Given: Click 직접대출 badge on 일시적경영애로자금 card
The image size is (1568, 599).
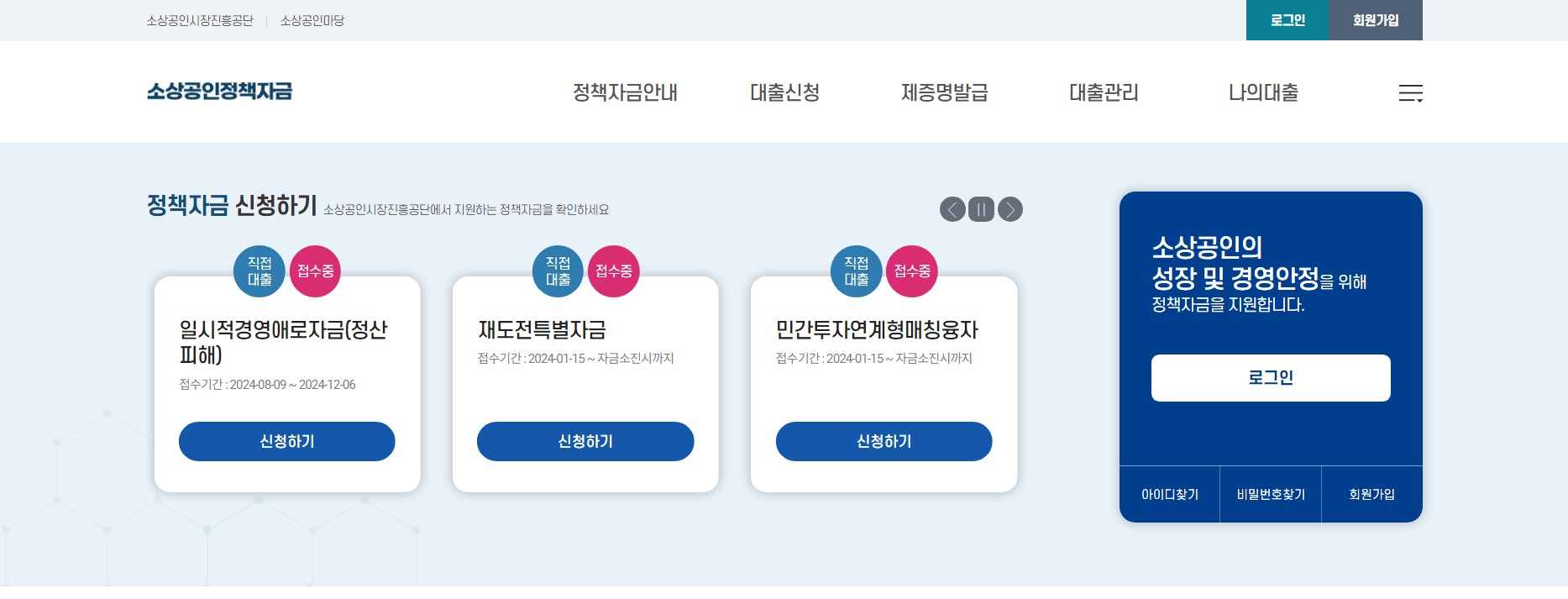Looking at the screenshot, I should pos(260,271).
